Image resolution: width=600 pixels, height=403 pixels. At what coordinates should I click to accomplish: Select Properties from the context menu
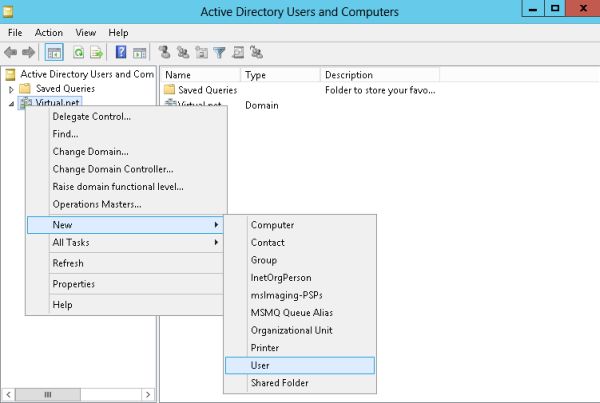tap(73, 284)
